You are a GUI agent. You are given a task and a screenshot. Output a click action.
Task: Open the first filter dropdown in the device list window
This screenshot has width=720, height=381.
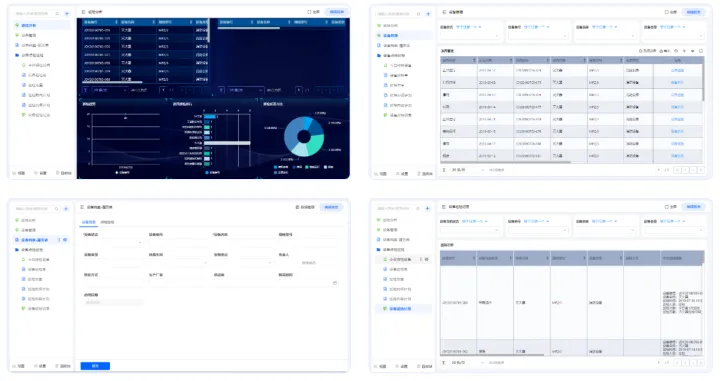[x=470, y=36]
